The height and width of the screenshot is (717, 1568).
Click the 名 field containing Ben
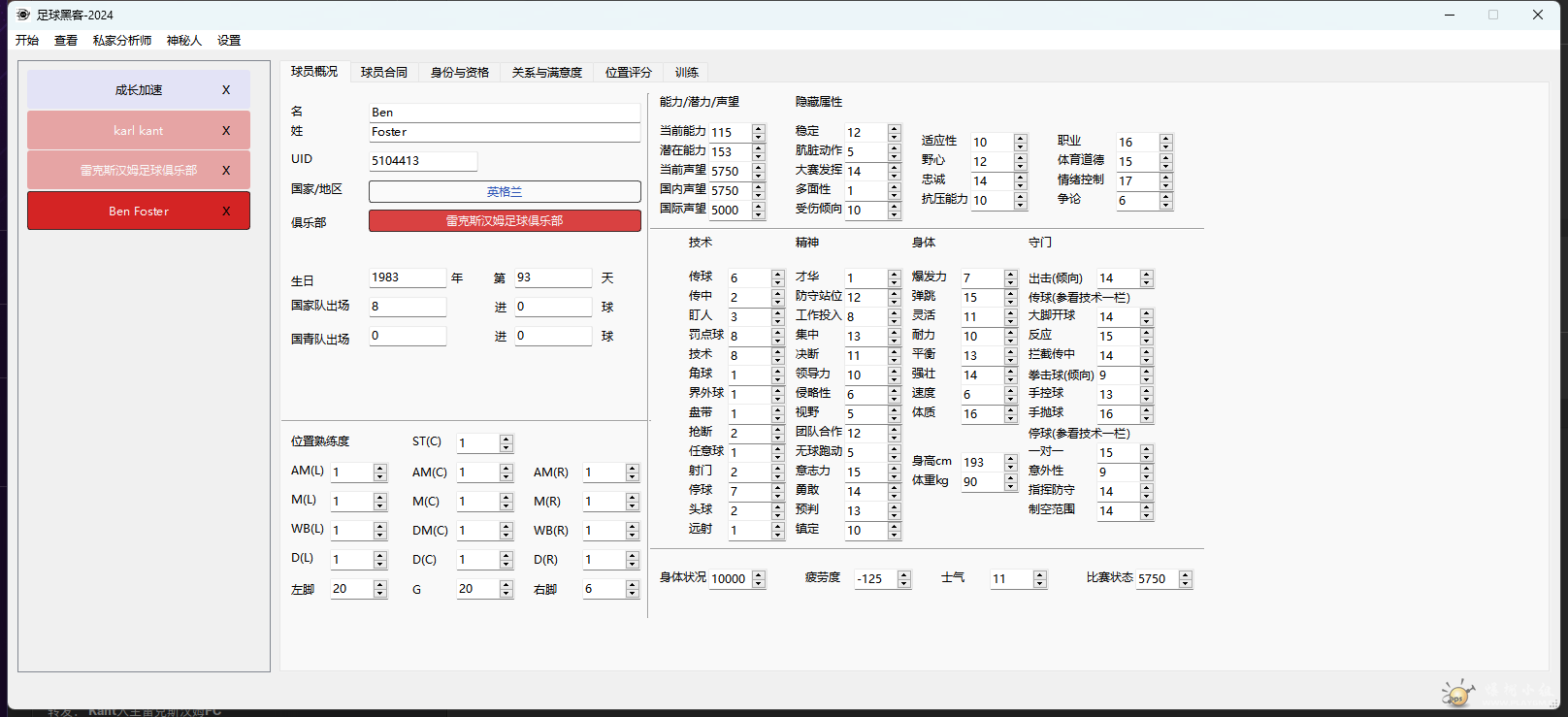tap(505, 113)
